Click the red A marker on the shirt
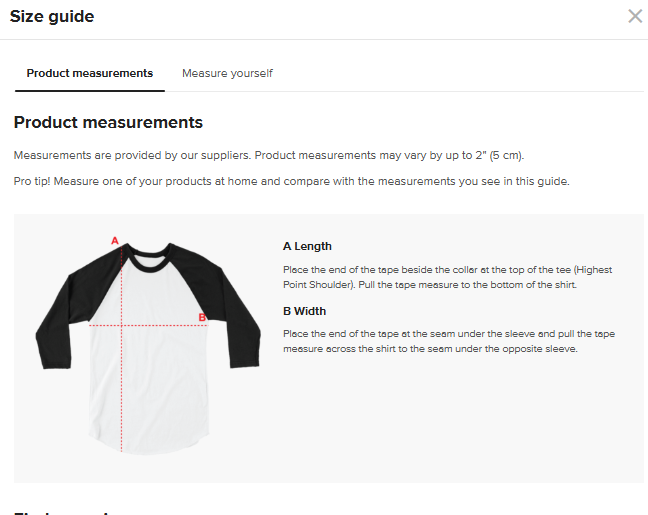This screenshot has width=648, height=515. (115, 241)
